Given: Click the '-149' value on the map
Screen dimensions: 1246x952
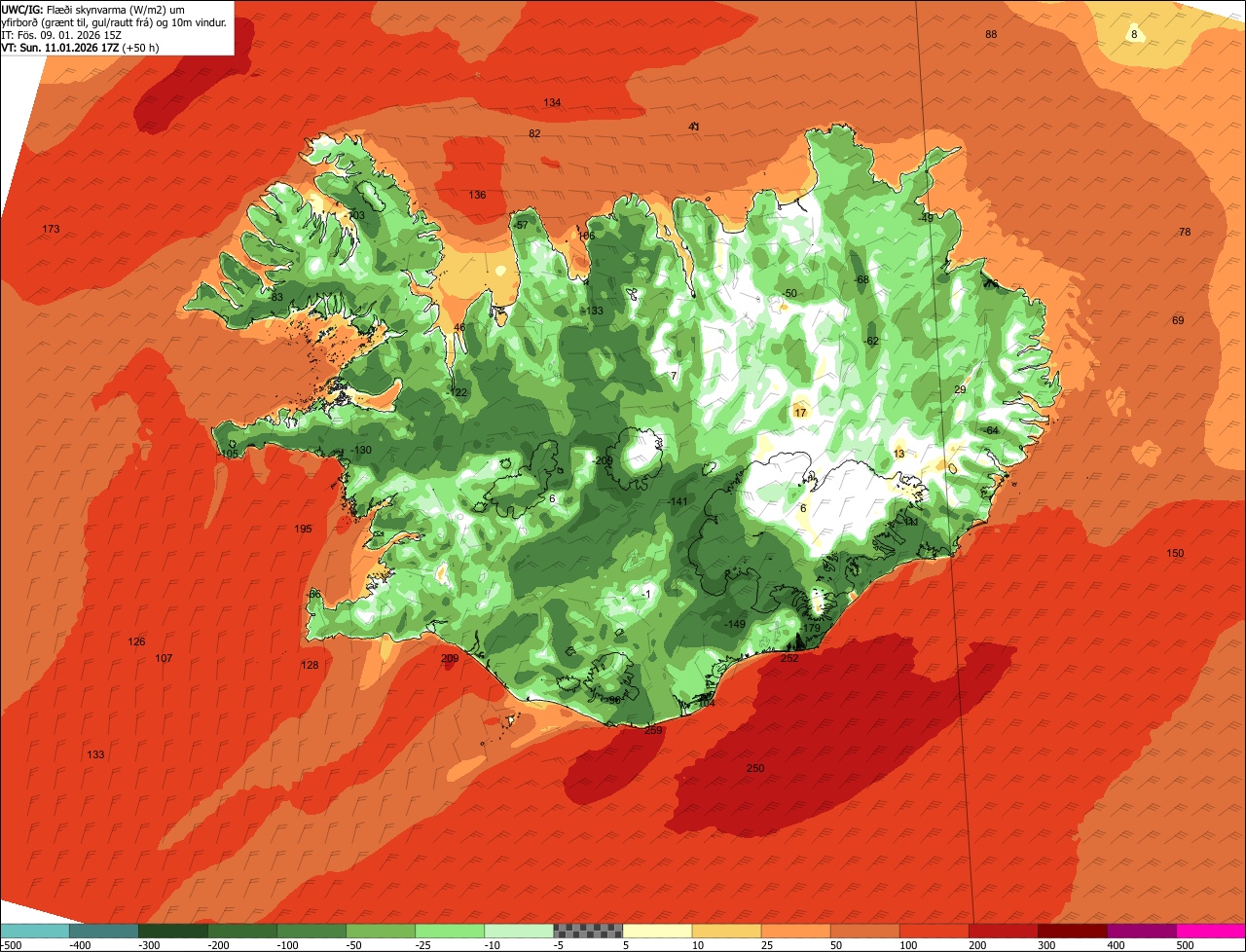Looking at the screenshot, I should click(735, 624).
